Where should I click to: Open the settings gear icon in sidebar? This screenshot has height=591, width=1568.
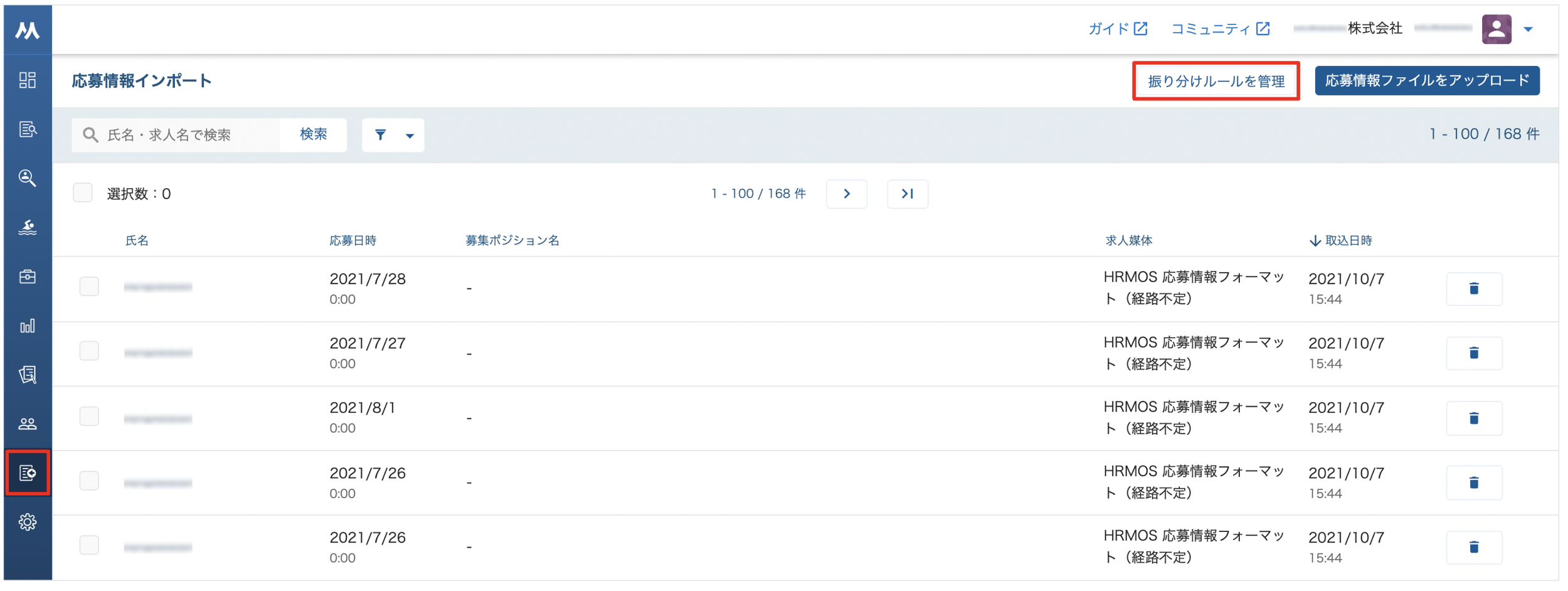coord(28,522)
